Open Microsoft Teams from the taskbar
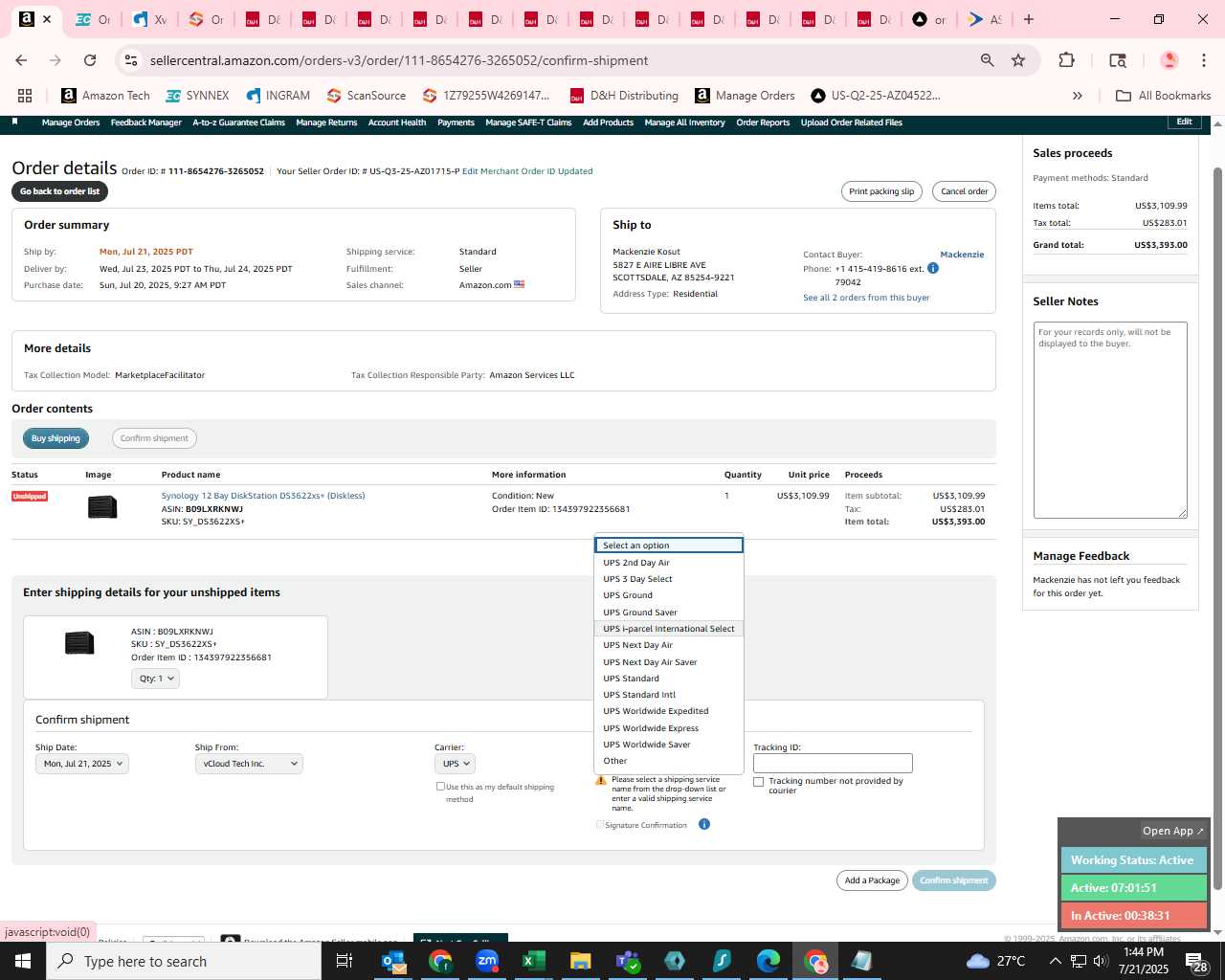This screenshot has width=1225, height=980. tap(628, 961)
